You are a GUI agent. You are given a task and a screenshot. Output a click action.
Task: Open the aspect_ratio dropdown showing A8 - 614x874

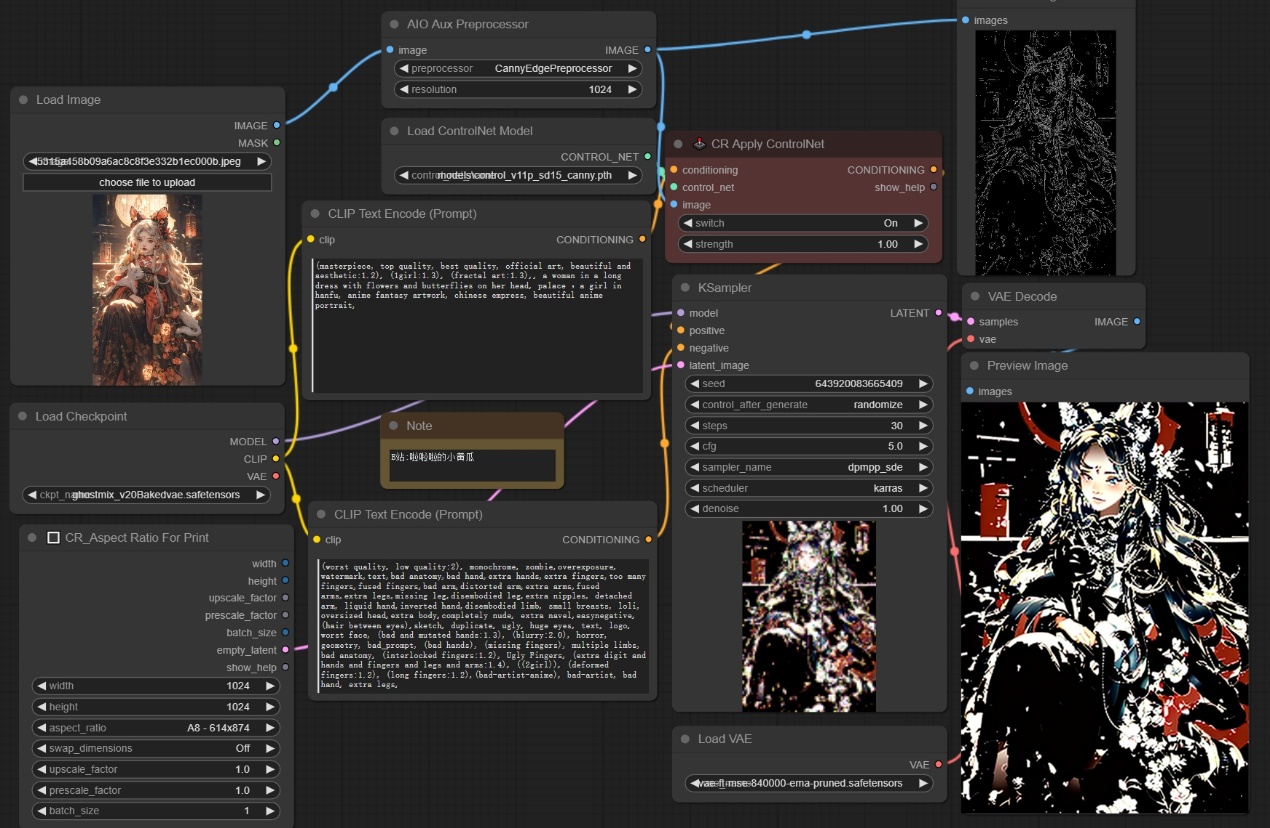point(155,728)
